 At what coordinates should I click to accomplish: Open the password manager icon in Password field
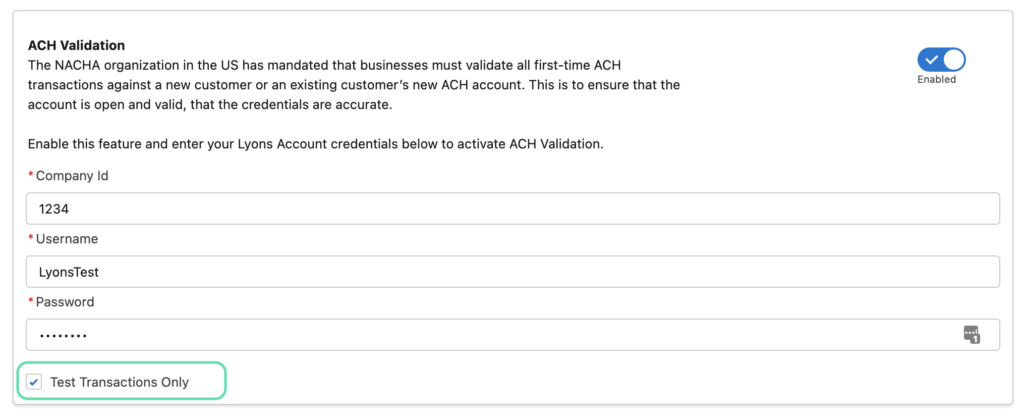click(972, 334)
